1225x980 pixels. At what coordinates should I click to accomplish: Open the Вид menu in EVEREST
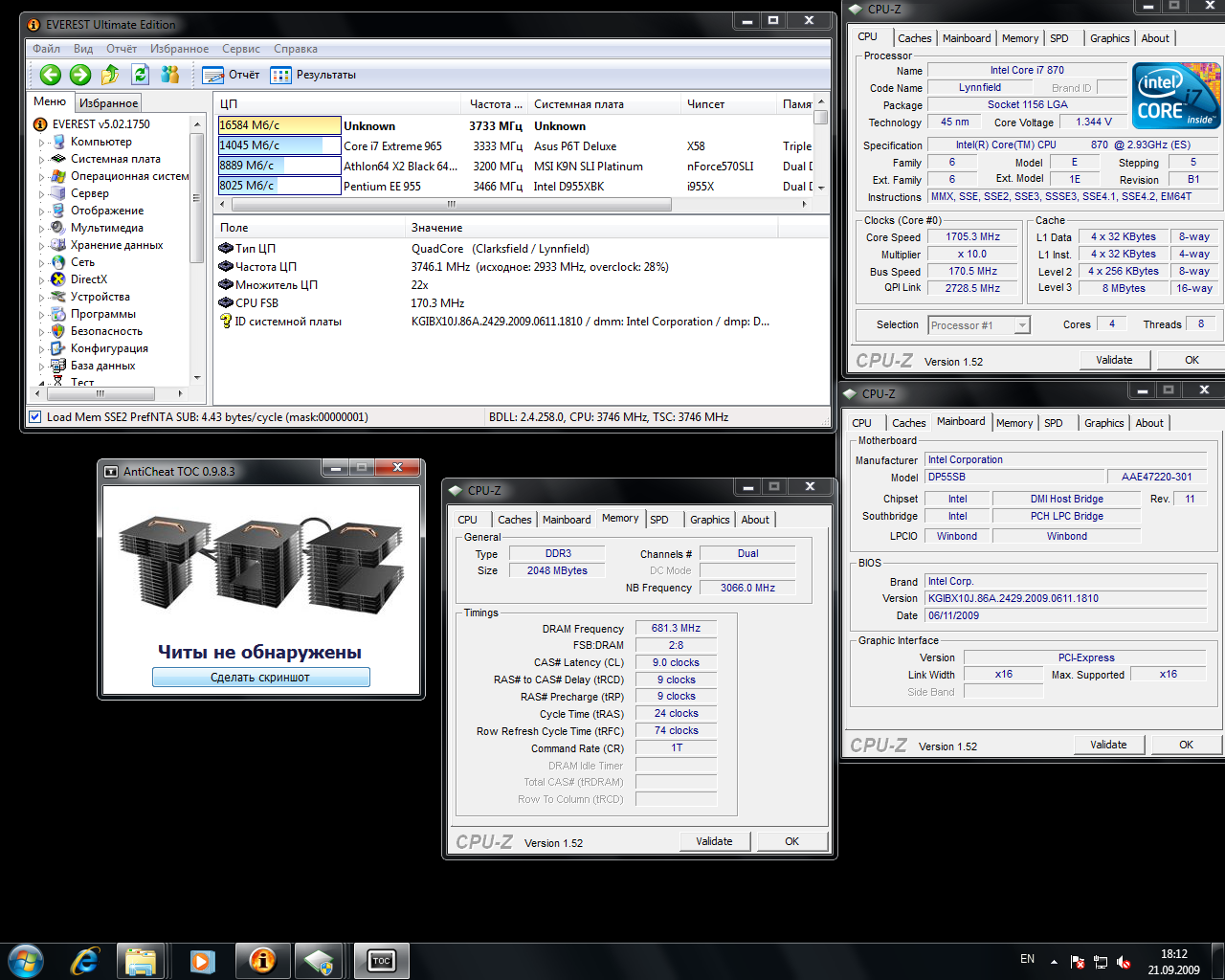83,49
